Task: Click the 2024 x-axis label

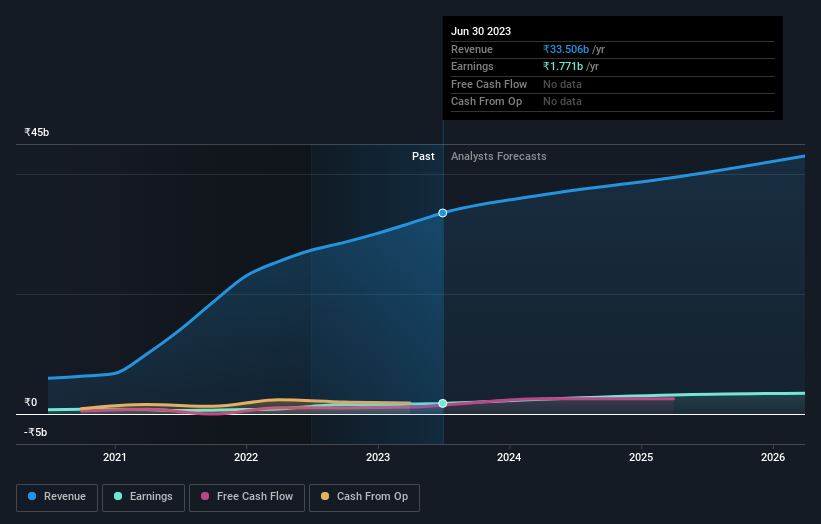Action: tap(509, 457)
